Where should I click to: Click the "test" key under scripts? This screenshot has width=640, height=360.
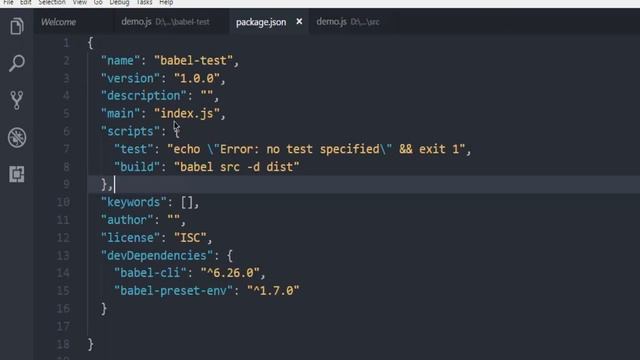pos(133,149)
